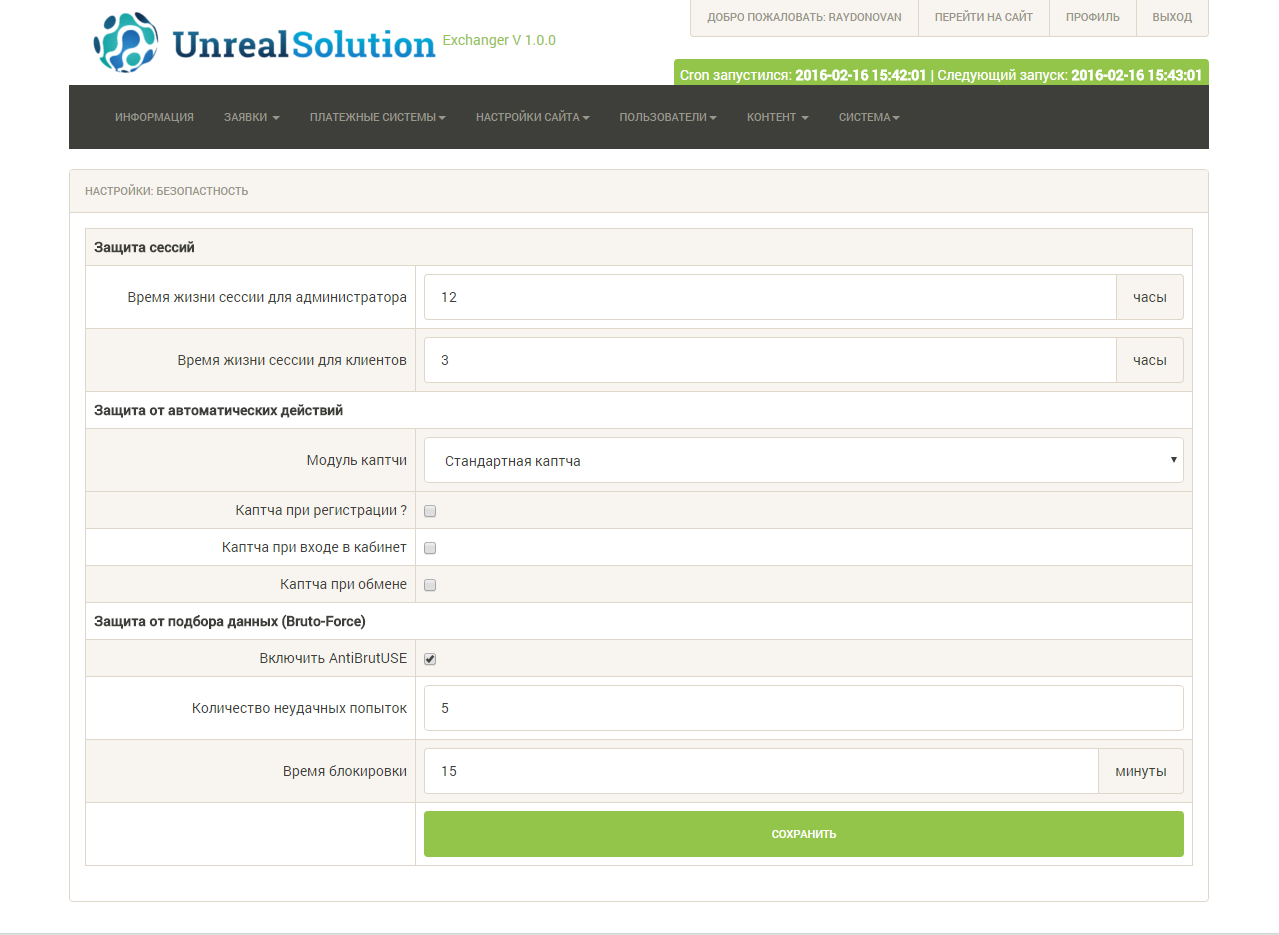The height and width of the screenshot is (935, 1279).
Task: Expand the Контент menu
Action: 777,117
